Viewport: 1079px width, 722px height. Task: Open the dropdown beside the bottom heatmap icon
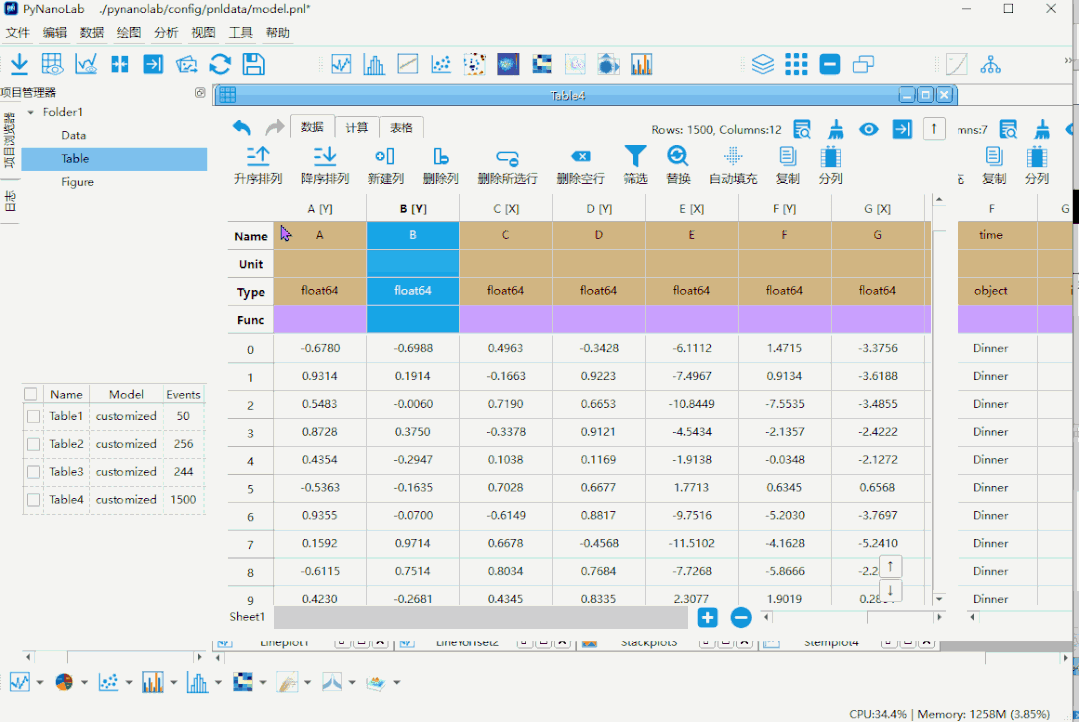click(263, 683)
